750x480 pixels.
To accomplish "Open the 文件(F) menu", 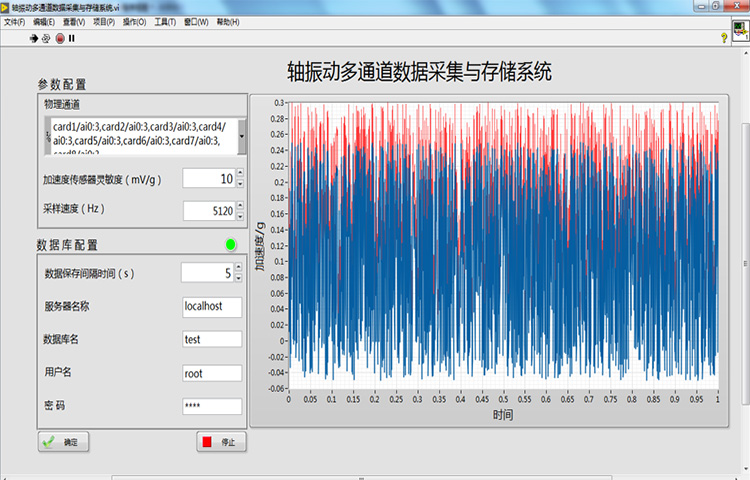I will point(14,21).
